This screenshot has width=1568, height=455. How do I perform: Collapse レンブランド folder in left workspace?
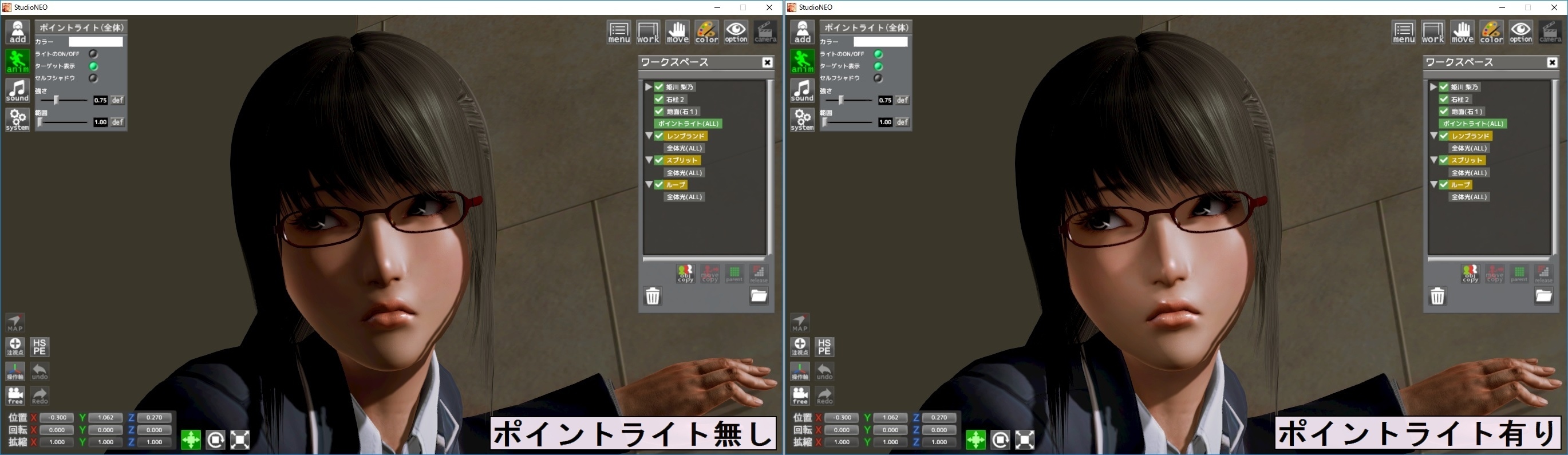[649, 136]
